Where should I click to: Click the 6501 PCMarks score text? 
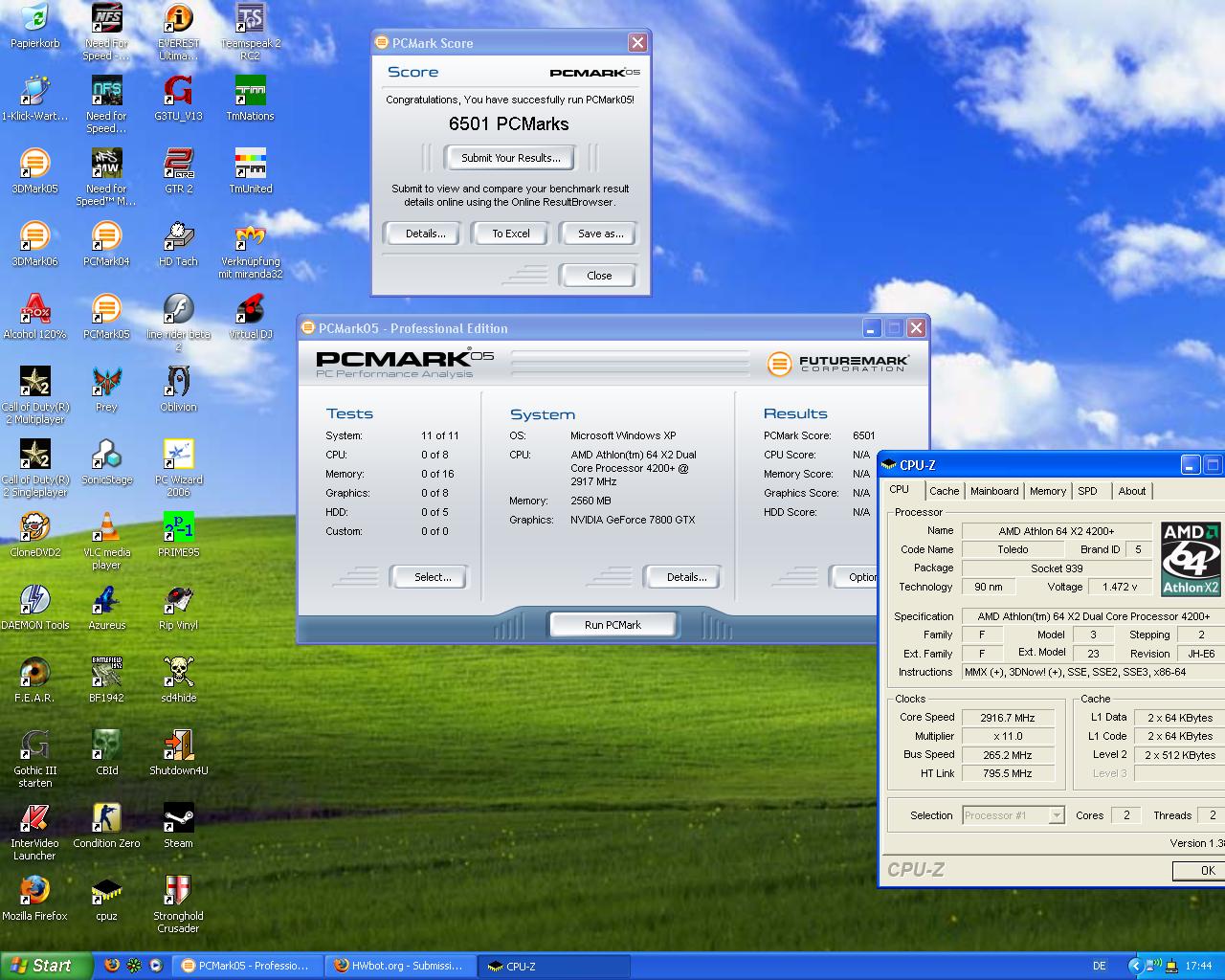pyautogui.click(x=508, y=124)
